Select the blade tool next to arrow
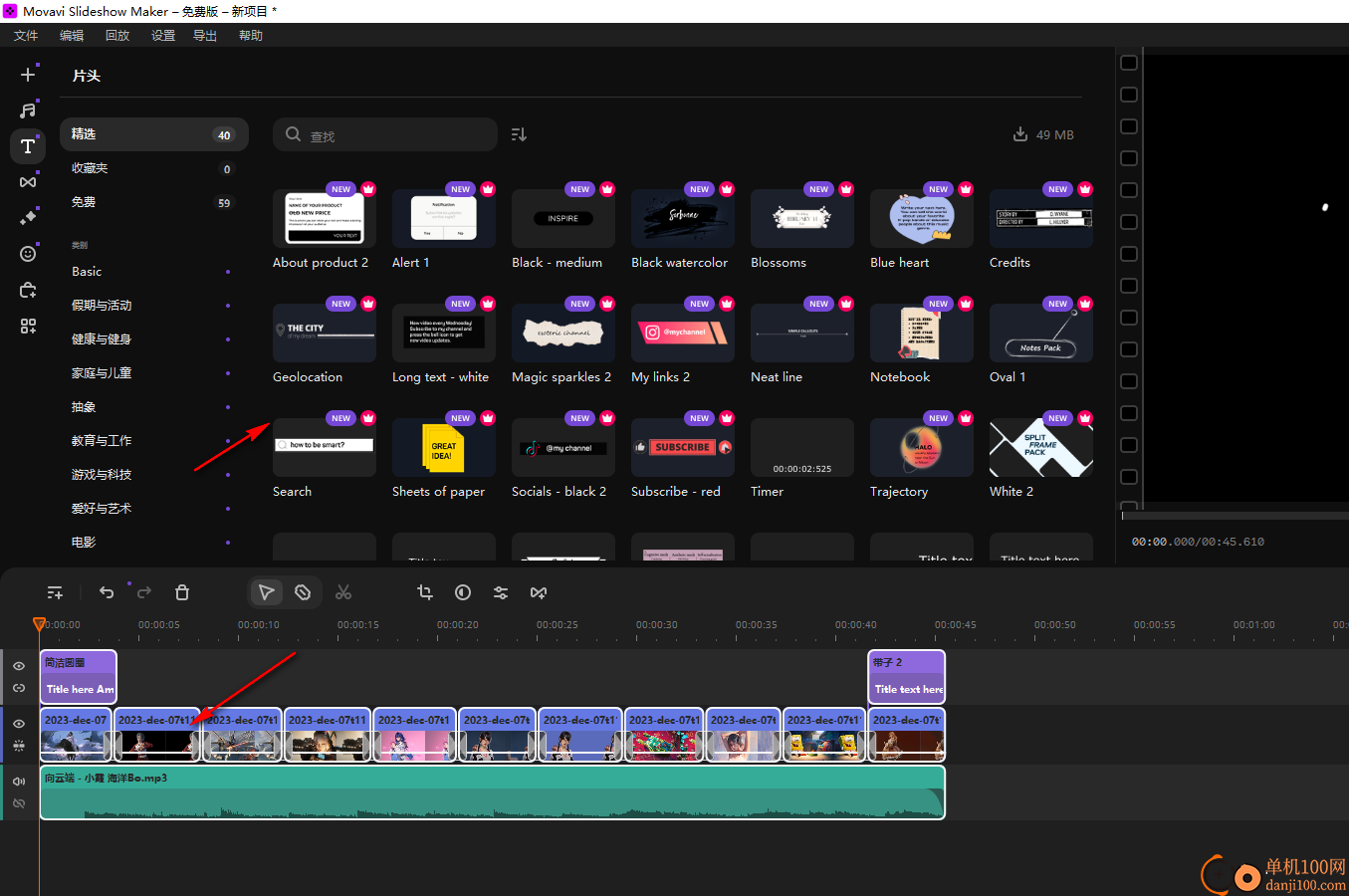The width and height of the screenshot is (1349, 896). coord(303,592)
